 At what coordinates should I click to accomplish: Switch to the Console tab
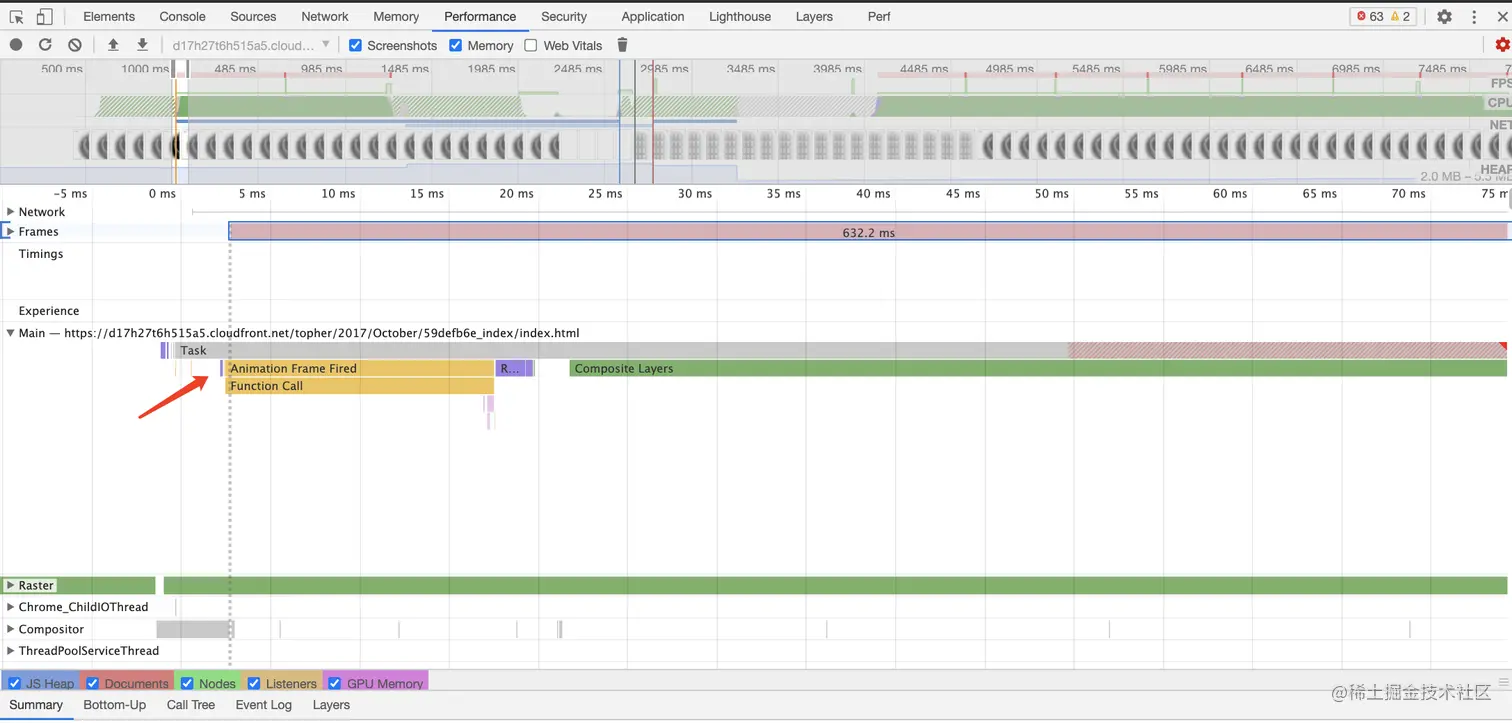183,17
